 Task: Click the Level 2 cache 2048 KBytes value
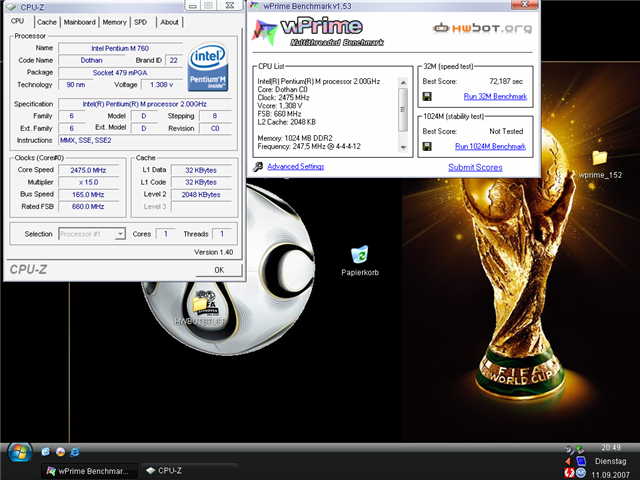click(201, 195)
